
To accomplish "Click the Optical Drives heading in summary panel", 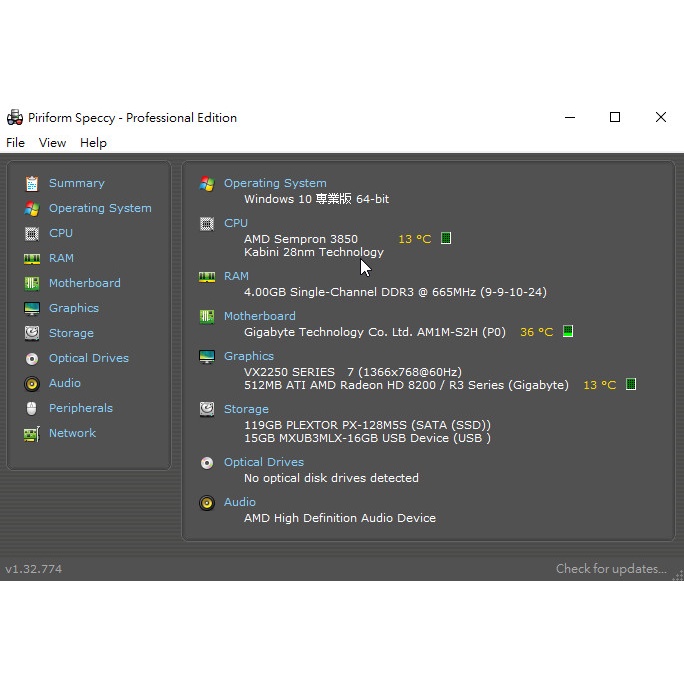I will pos(263,462).
